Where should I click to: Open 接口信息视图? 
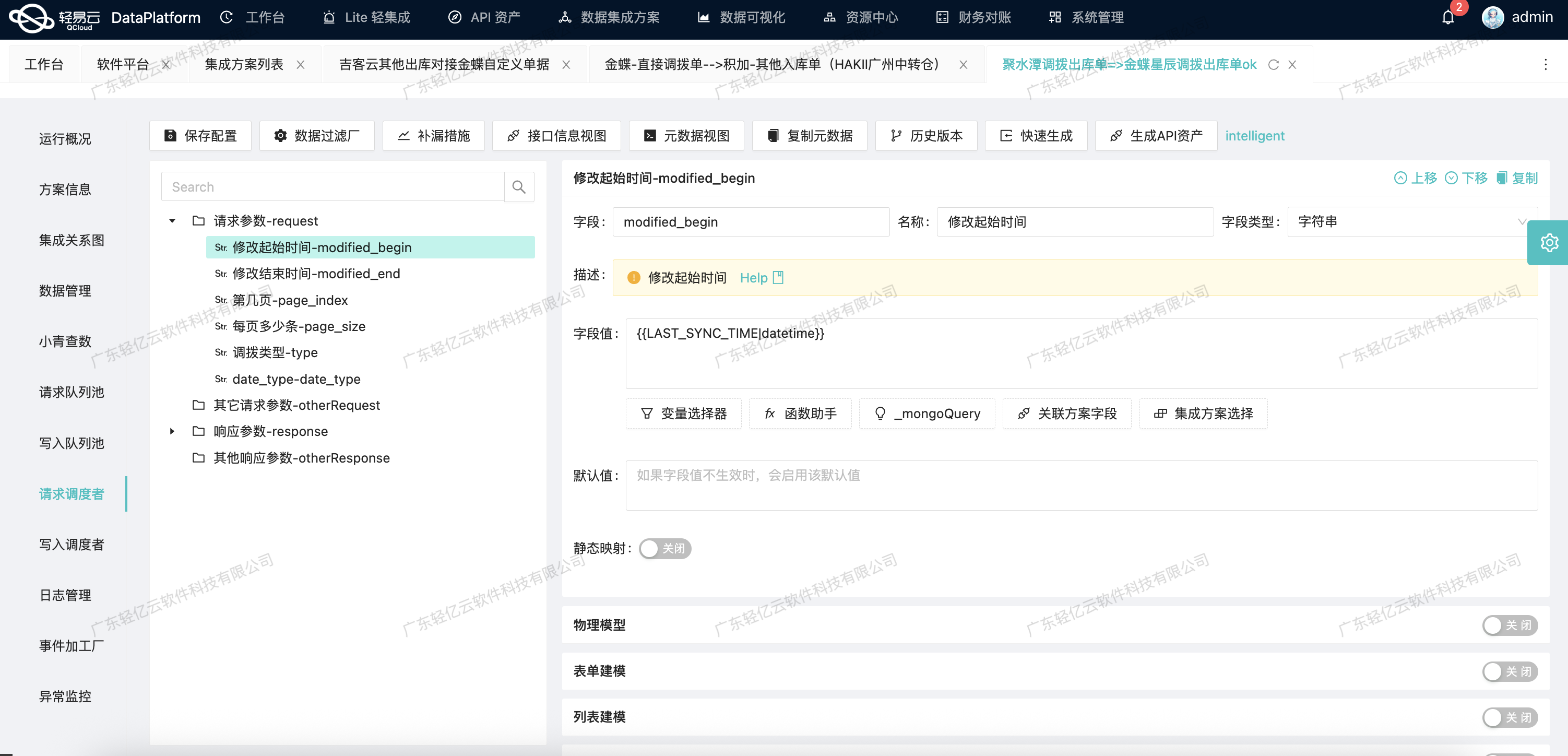point(556,135)
